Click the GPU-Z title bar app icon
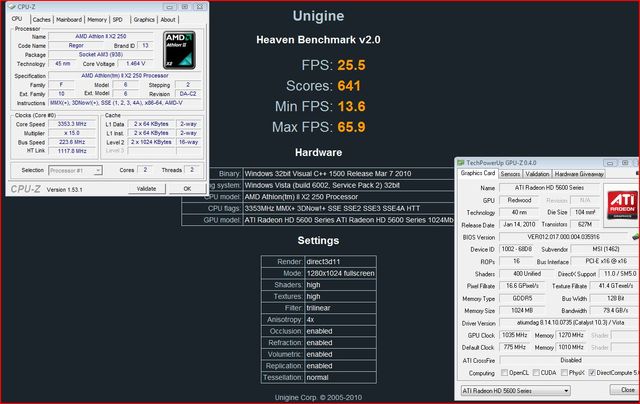This screenshot has height=404, width=640. point(460,162)
